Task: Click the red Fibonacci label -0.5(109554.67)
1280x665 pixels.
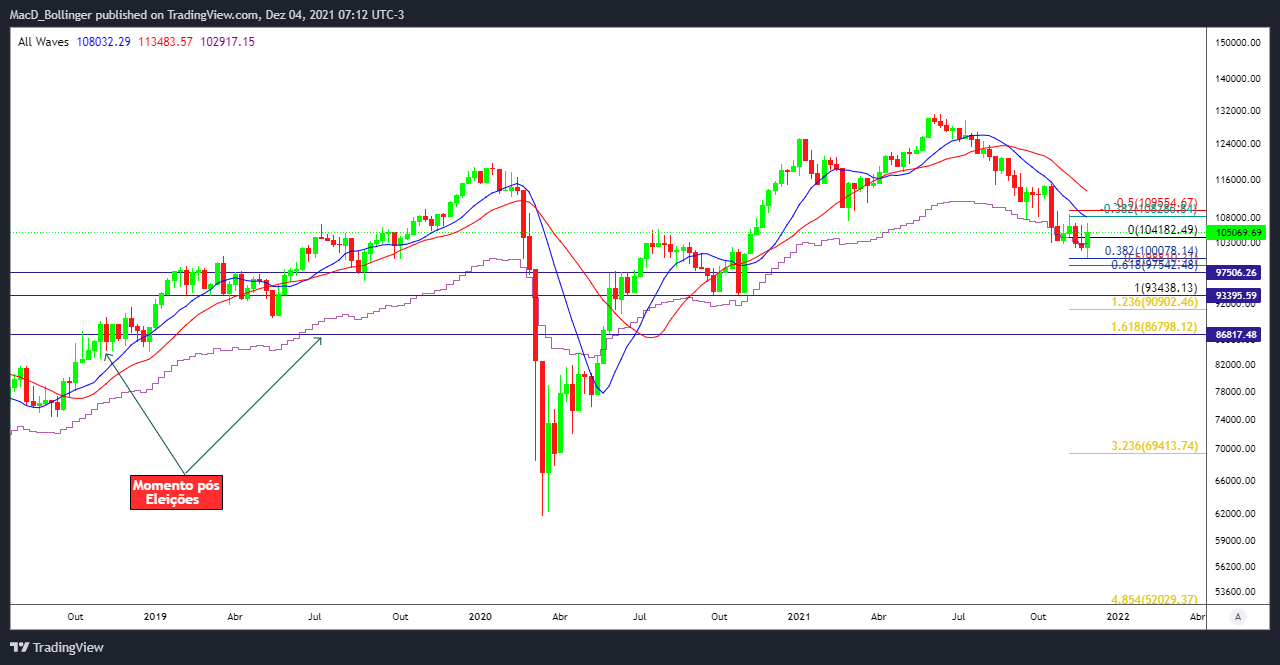Action: click(1155, 202)
